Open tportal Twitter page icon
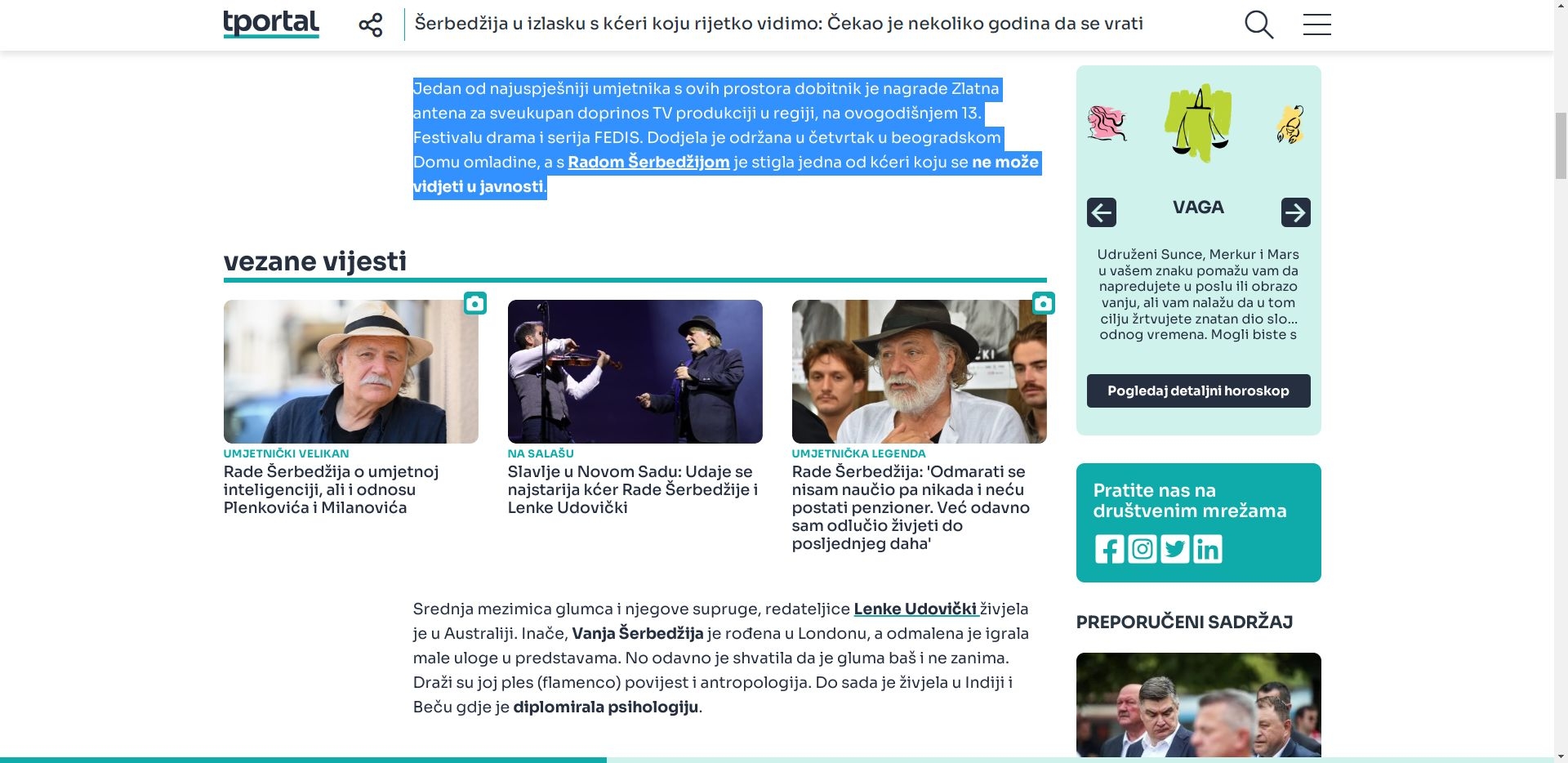The width and height of the screenshot is (1568, 763). click(1174, 549)
